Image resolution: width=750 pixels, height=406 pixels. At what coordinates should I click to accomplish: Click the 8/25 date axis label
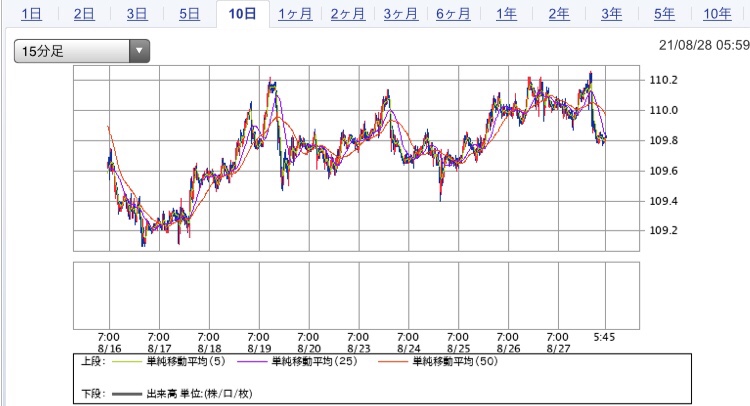[459, 349]
